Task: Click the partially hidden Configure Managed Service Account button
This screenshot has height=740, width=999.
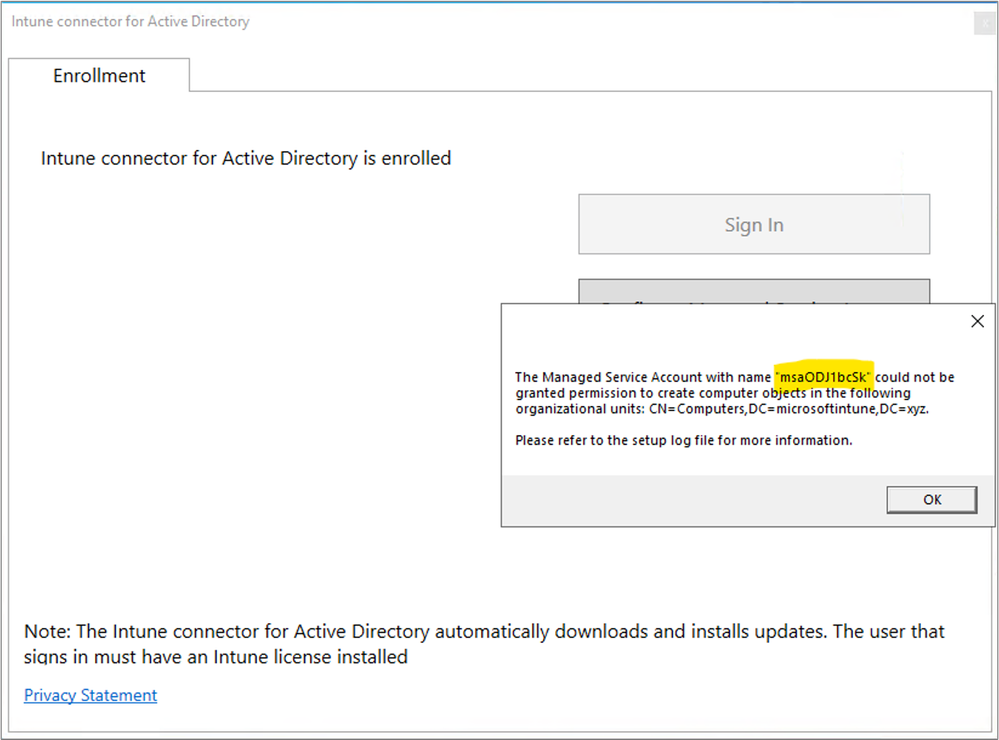Action: 754,291
